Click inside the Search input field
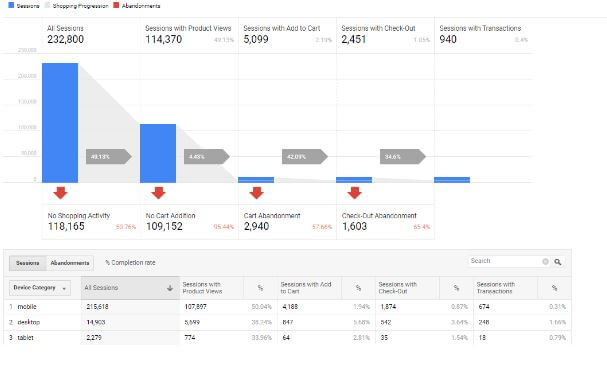Image resolution: width=607 pixels, height=369 pixels. (504, 261)
